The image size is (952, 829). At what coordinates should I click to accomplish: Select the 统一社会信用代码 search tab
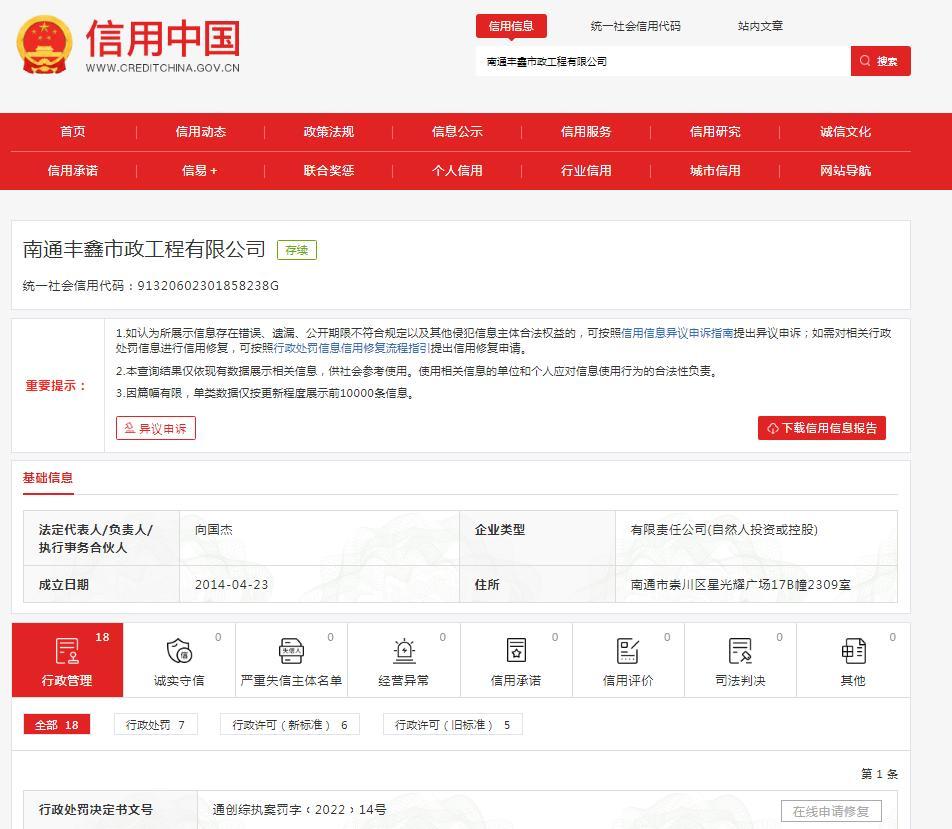tap(636, 26)
